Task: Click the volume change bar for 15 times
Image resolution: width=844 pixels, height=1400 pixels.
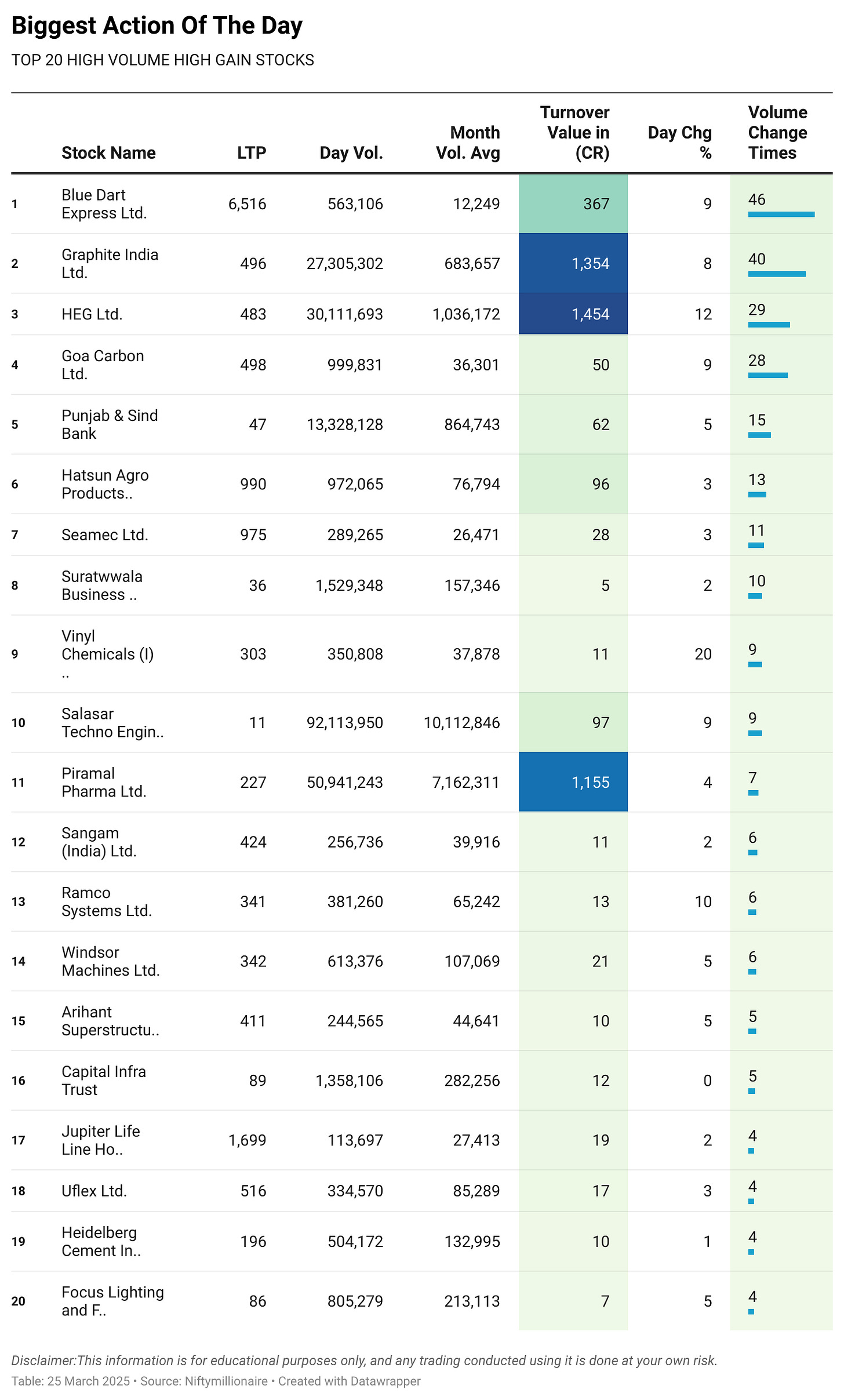Action: coord(759,435)
